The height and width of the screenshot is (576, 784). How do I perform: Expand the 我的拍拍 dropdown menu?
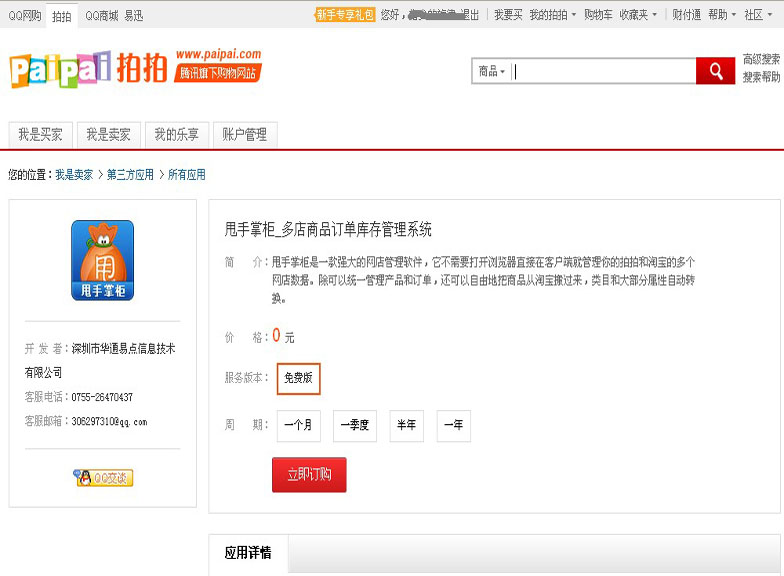pyautogui.click(x=552, y=15)
